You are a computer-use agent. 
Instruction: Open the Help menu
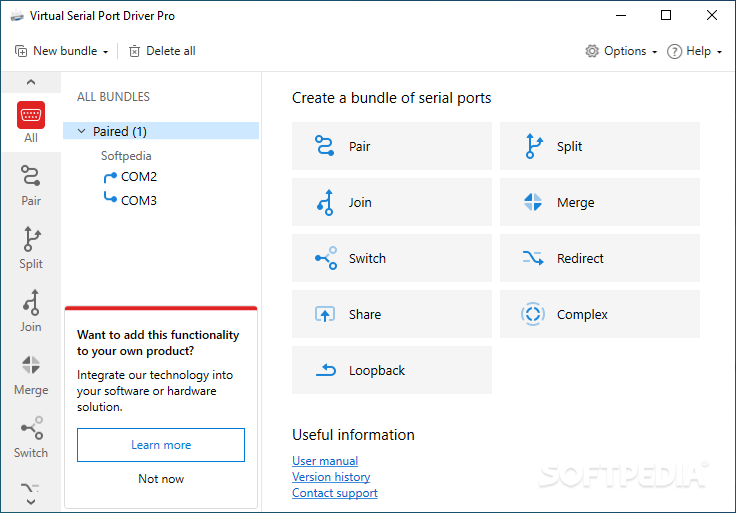click(694, 51)
